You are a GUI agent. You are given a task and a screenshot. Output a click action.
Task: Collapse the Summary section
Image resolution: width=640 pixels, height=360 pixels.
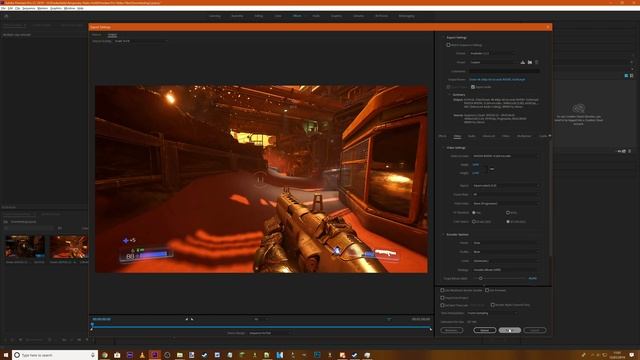point(450,95)
